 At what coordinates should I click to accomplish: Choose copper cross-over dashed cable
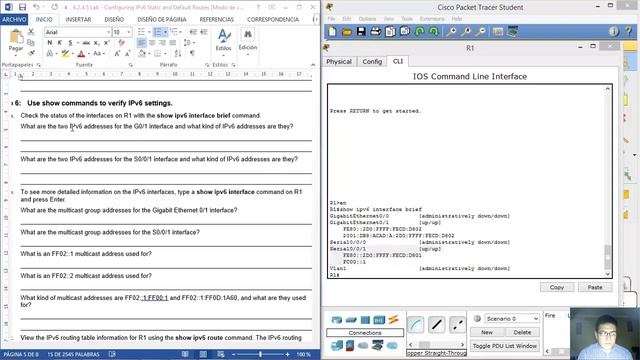coord(457,324)
